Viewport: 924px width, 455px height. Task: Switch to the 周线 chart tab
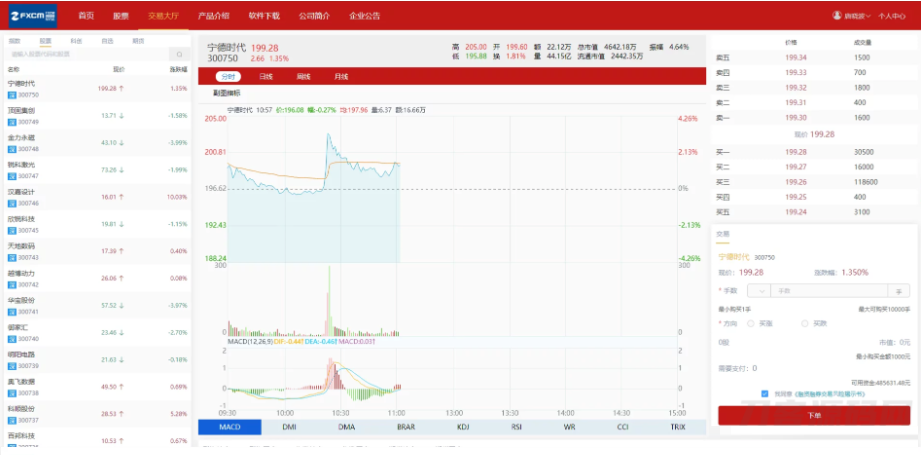pyautogui.click(x=303, y=77)
